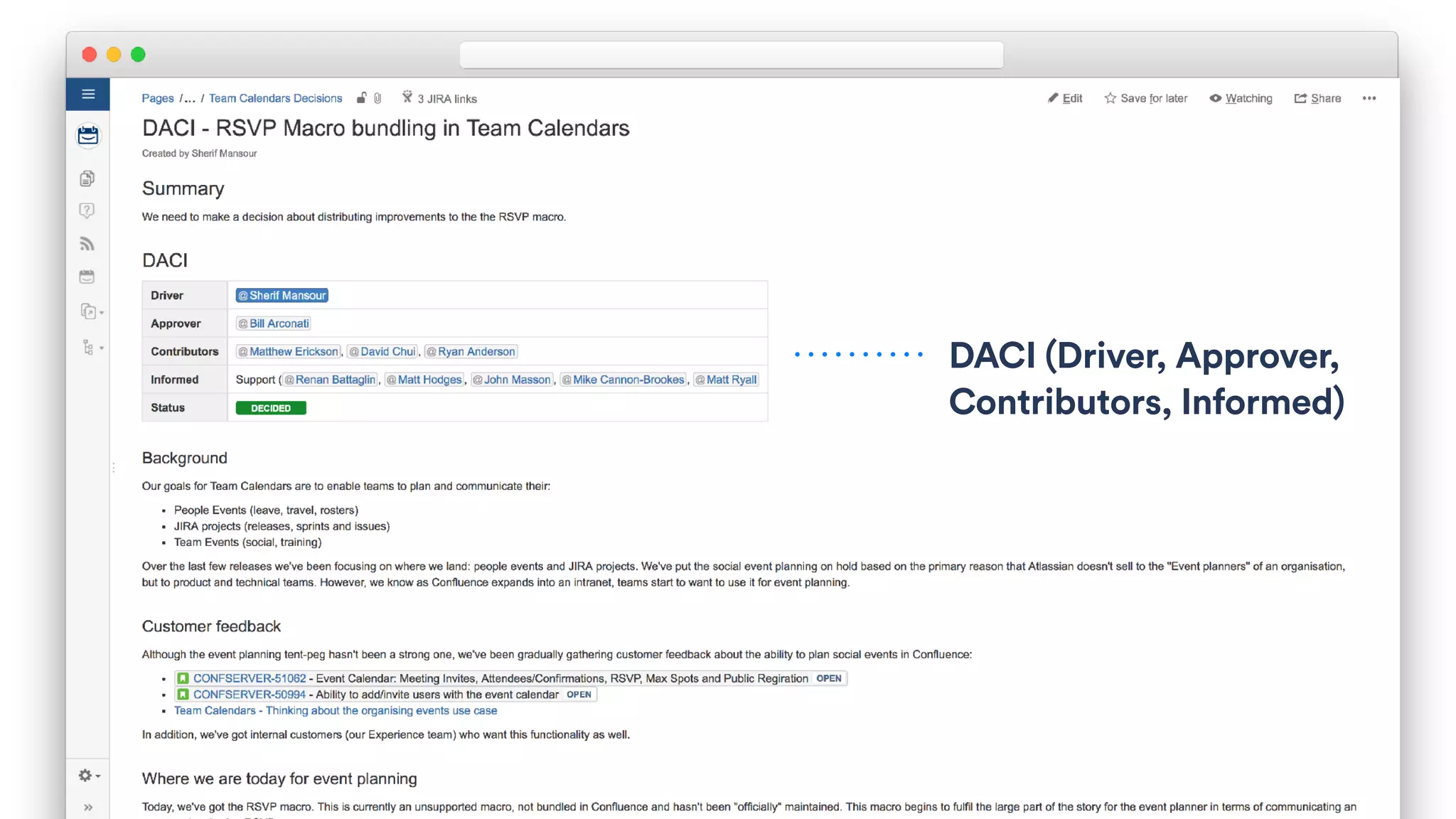
Task: Click the page title DACI - RSVP Macro bundling
Action: coord(386,128)
